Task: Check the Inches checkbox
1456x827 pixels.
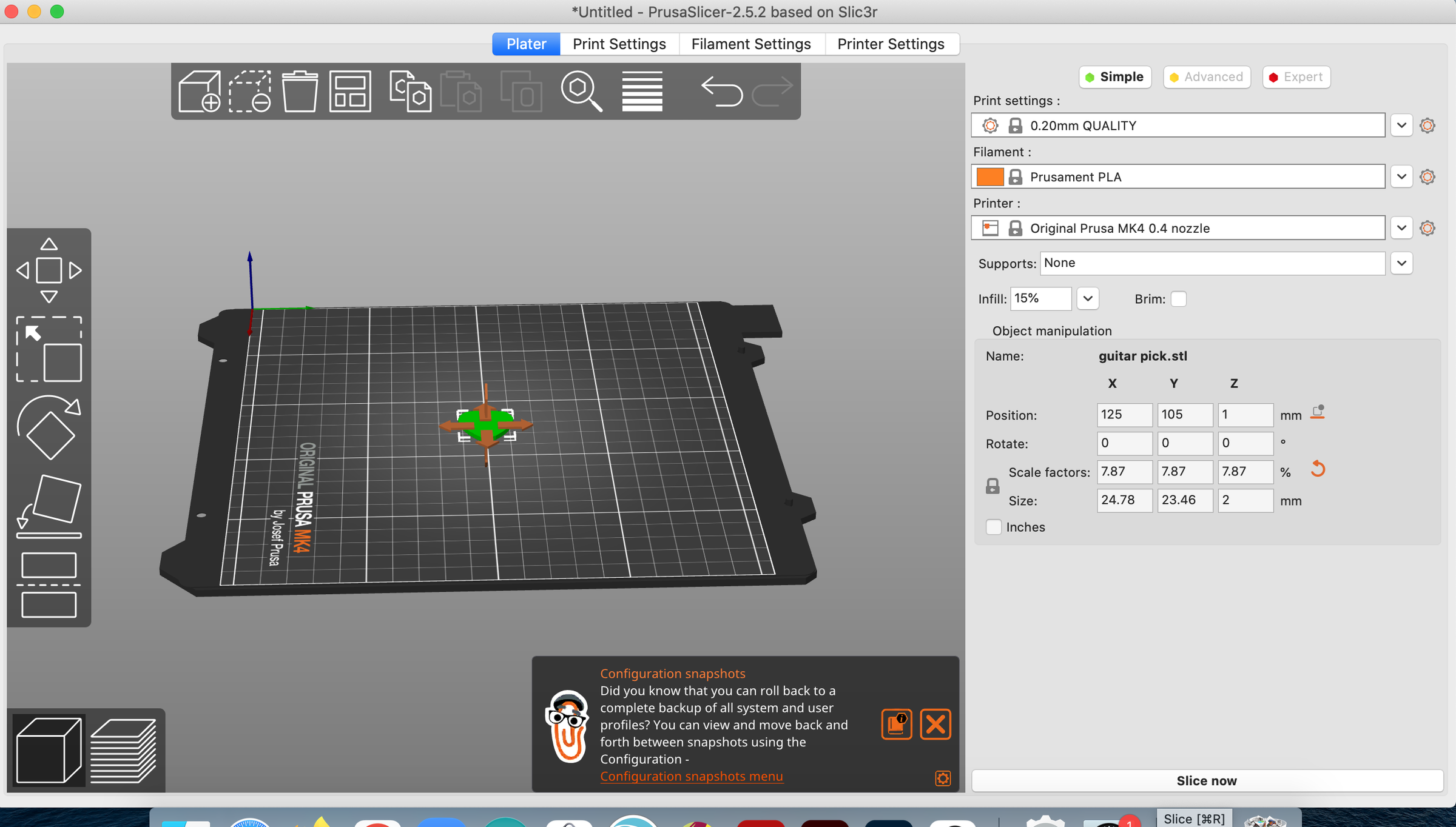Action: (x=993, y=527)
